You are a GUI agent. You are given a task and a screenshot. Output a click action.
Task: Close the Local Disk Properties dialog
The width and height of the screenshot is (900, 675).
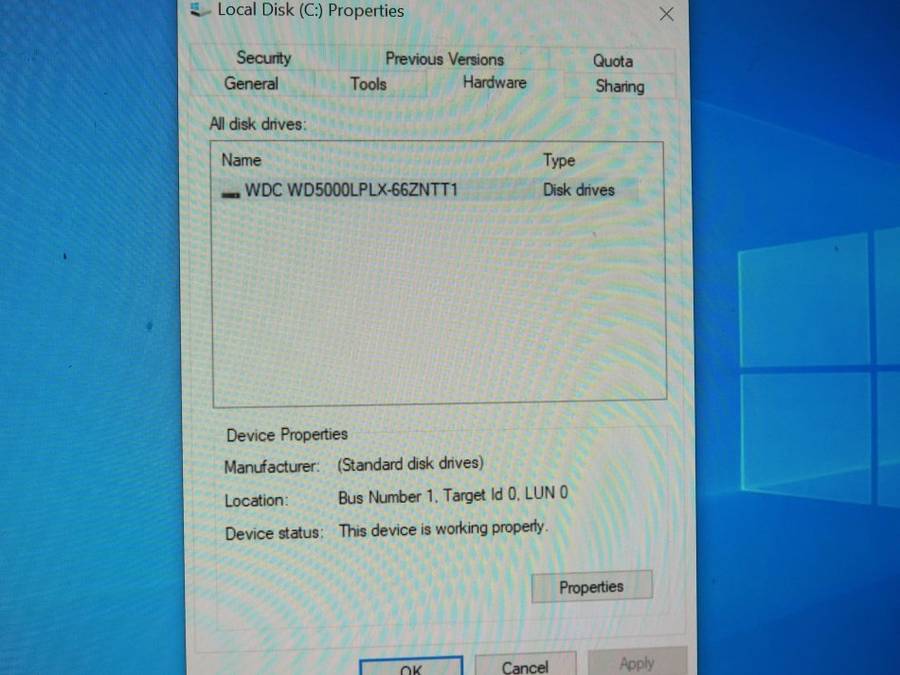(666, 14)
